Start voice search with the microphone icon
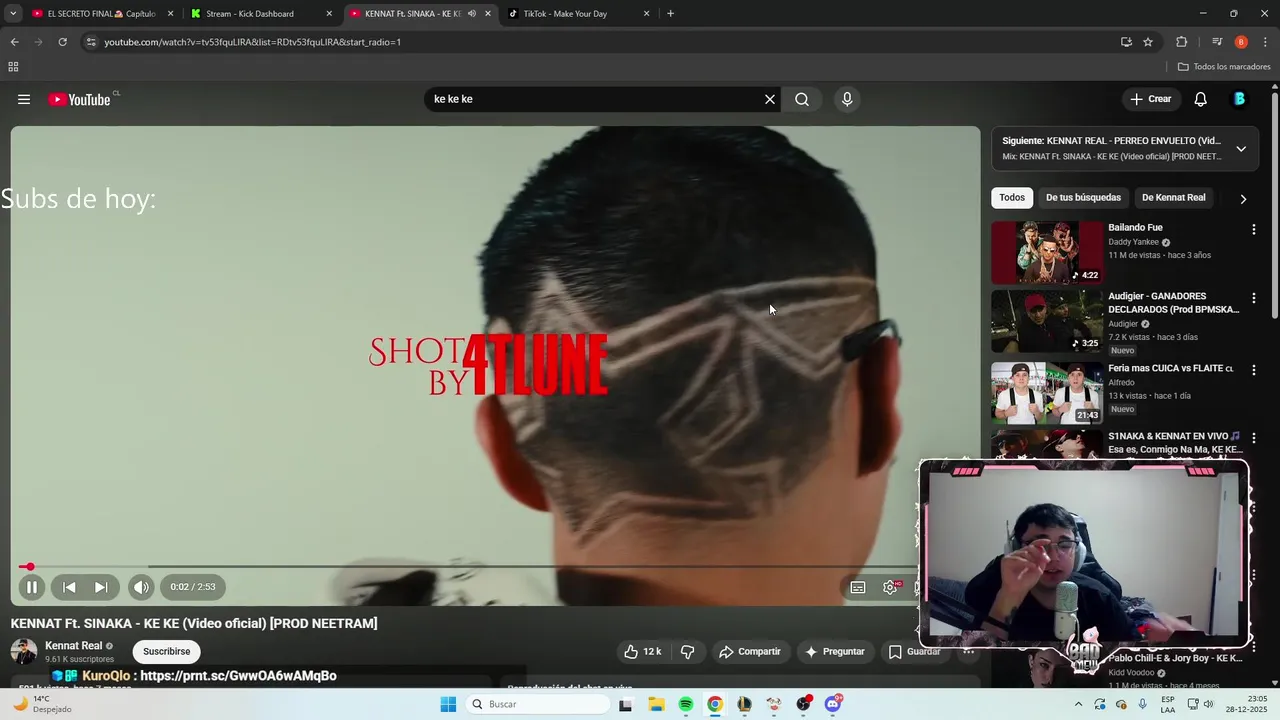This screenshot has width=1280, height=720. [x=847, y=99]
